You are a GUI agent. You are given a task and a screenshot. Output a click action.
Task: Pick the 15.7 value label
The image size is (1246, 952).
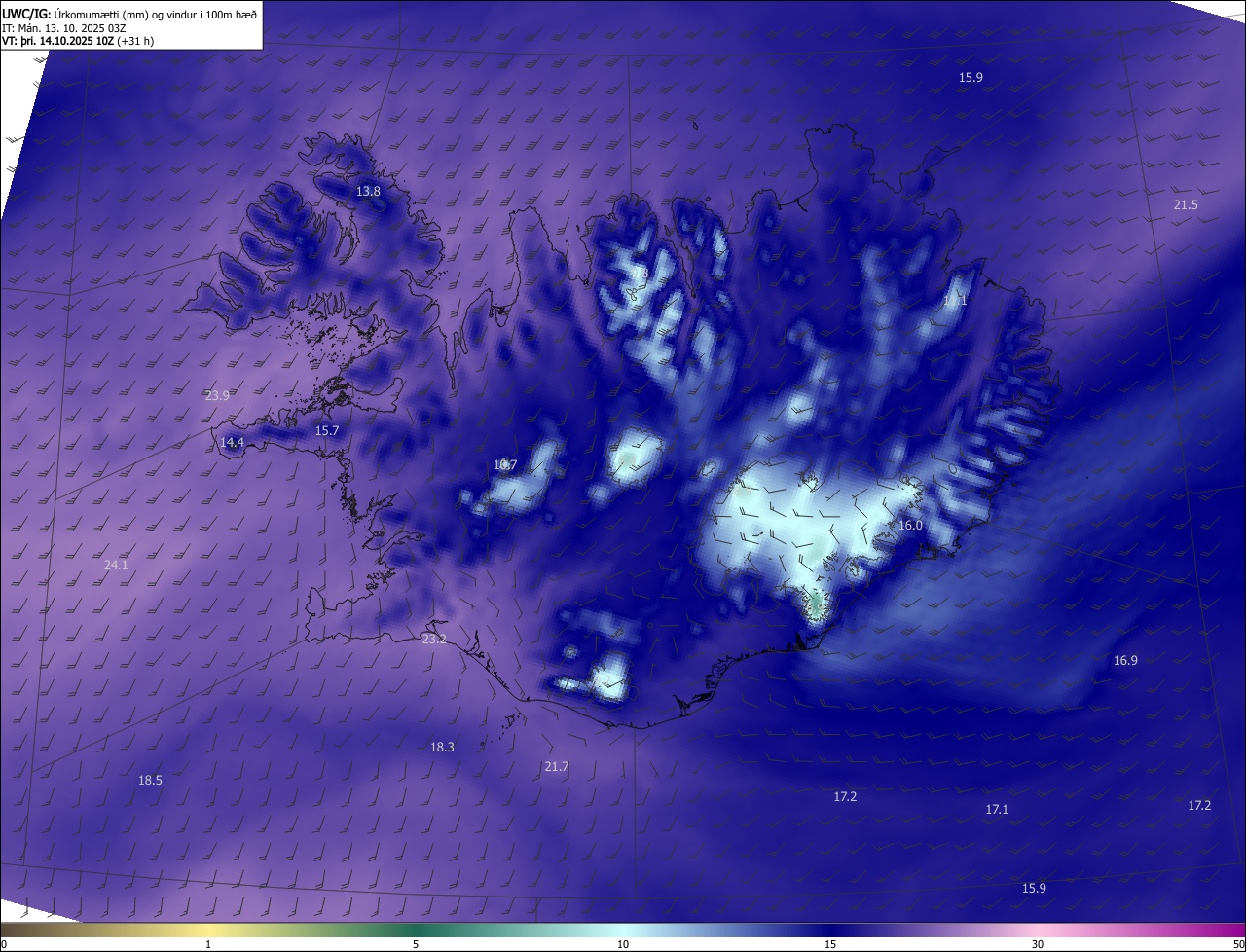[327, 430]
